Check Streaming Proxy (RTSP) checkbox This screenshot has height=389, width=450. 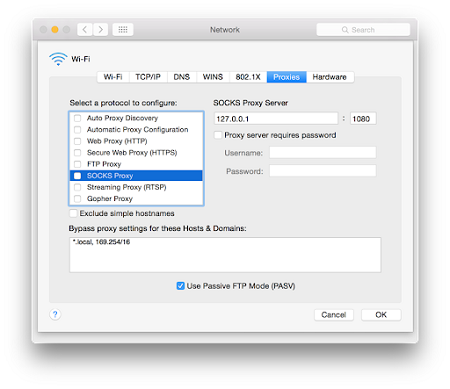pos(77,187)
